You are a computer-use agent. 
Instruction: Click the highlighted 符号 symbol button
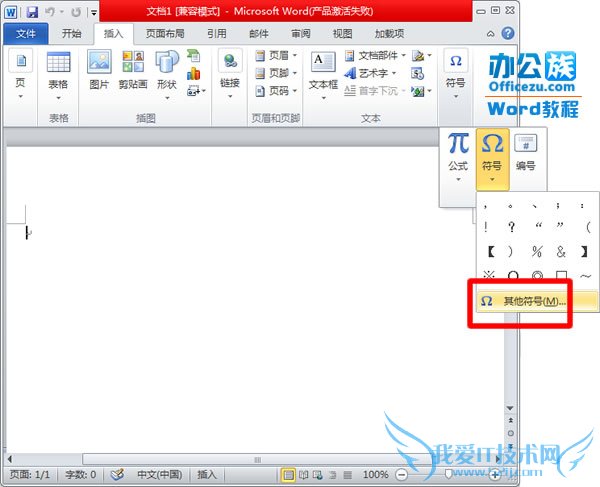pyautogui.click(x=492, y=159)
